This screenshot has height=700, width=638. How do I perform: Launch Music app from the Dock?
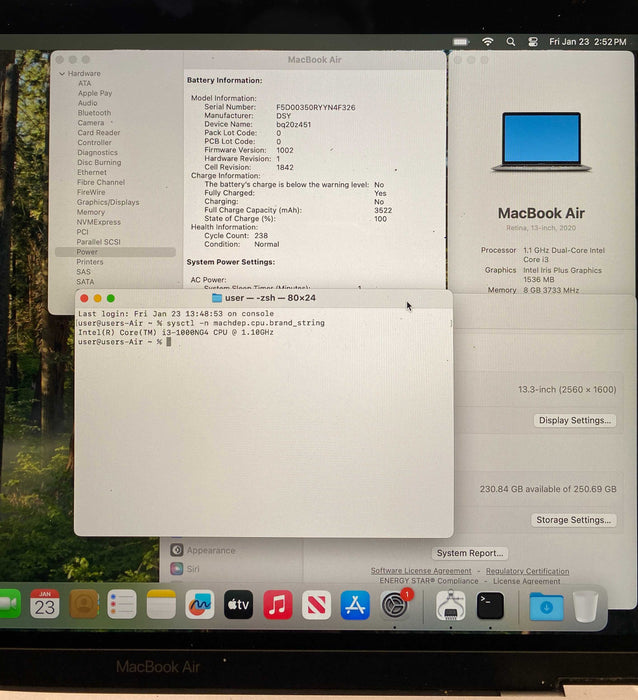[278, 605]
